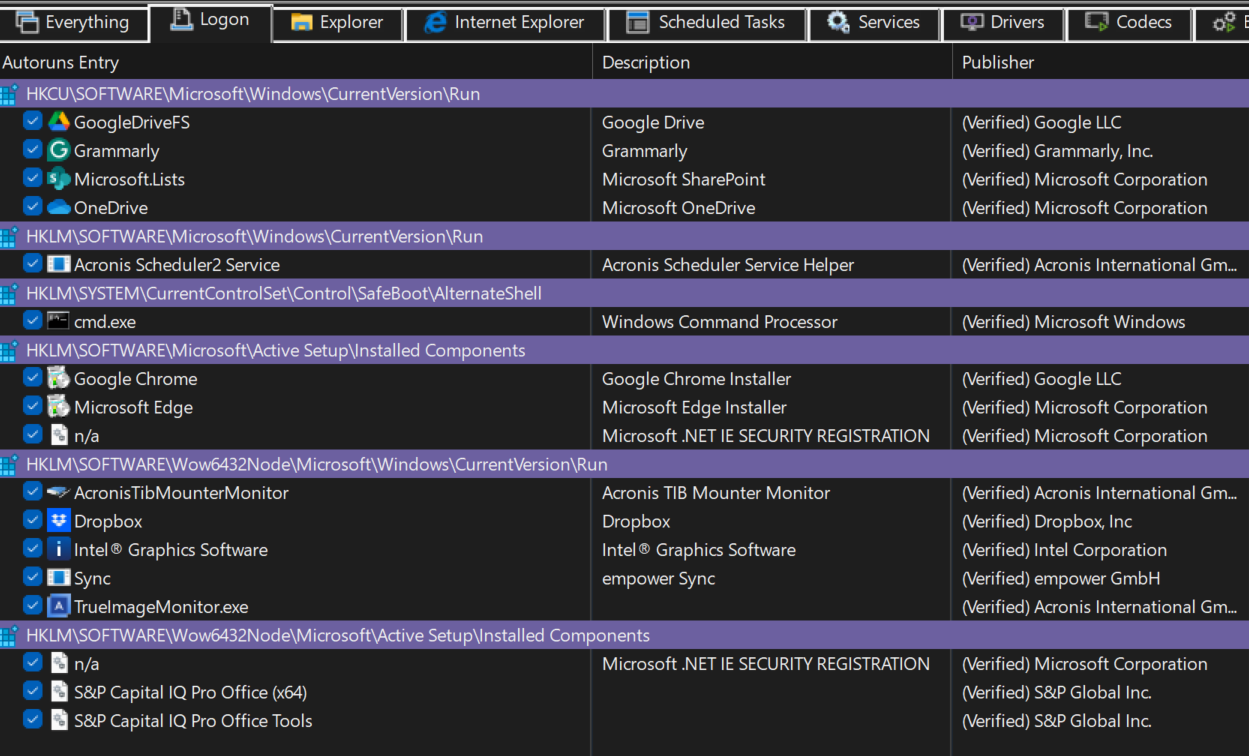Uncheck S&P Capital IQ Pro Office Tools

32,720
